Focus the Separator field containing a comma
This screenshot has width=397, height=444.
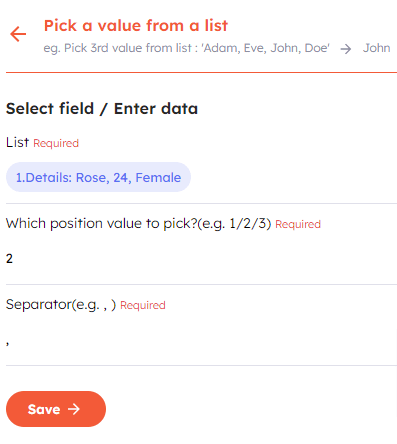coord(201,341)
